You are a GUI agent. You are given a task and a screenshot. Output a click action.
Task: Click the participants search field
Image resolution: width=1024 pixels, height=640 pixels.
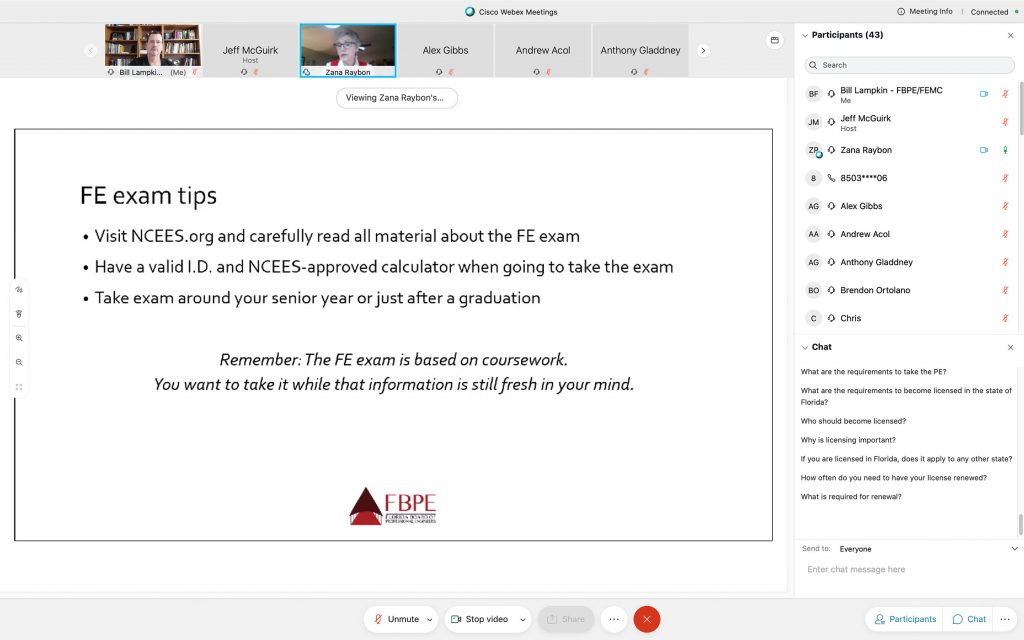click(908, 65)
